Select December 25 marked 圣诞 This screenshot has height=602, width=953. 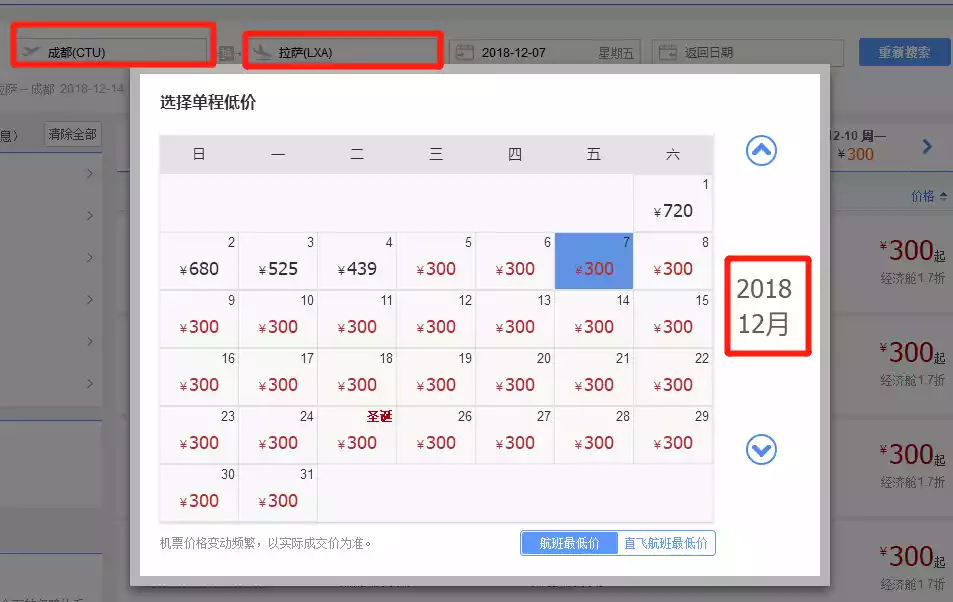pyautogui.click(x=357, y=435)
